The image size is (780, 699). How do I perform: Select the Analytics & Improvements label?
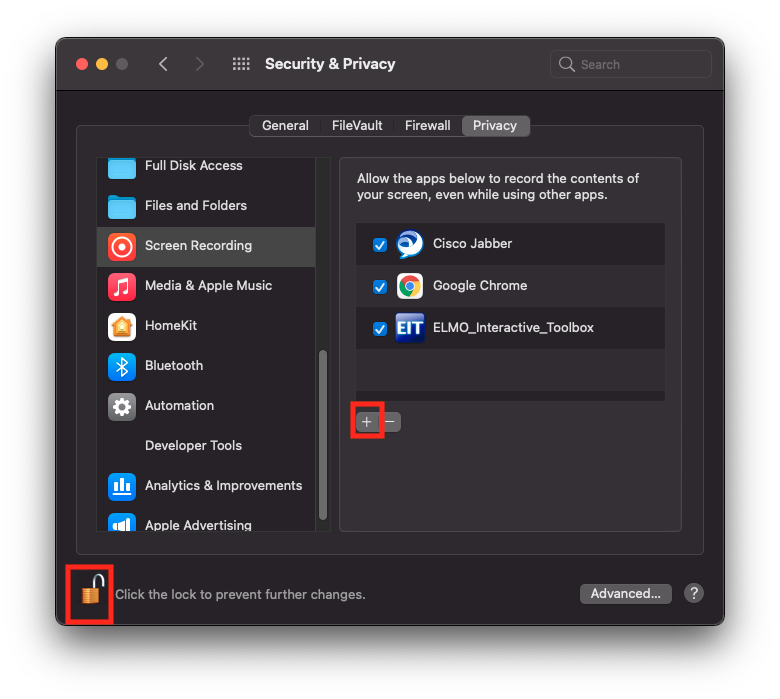click(x=223, y=486)
